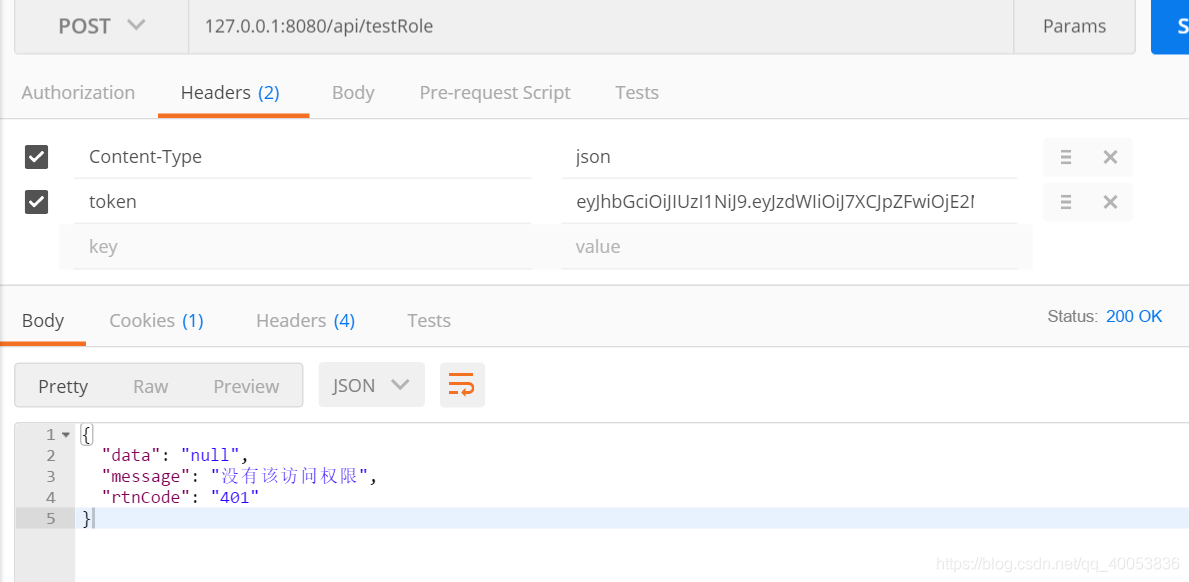Go to the Pre-request Script tab
Viewport: 1189px width, 582px height.
(494, 92)
